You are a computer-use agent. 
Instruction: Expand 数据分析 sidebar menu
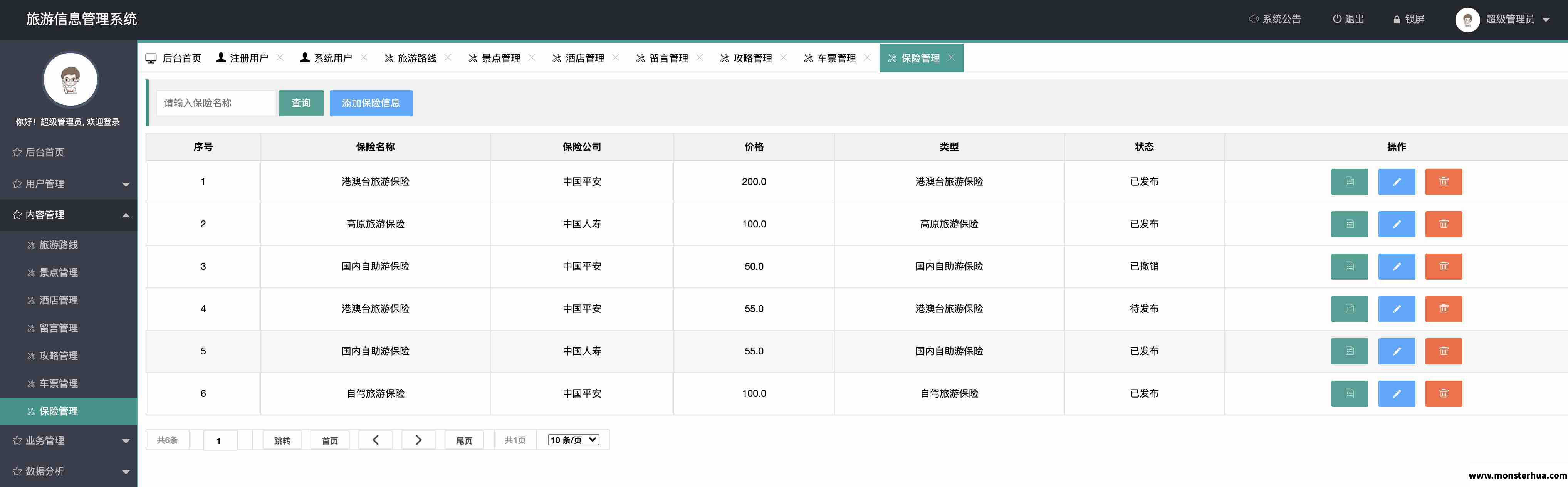69,471
